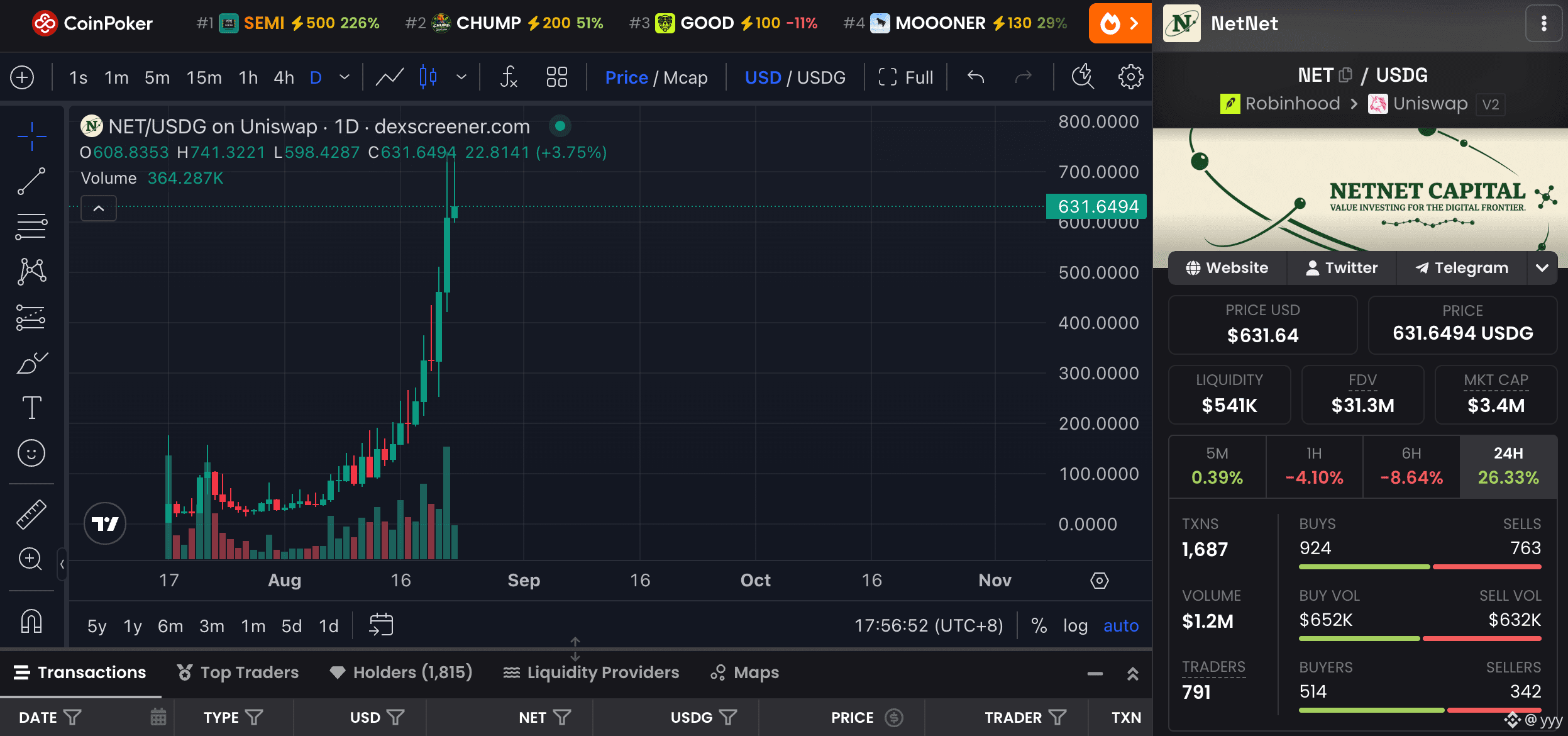Click the chart time axis settings icon
The width and height of the screenshot is (1568, 736).
[1100, 580]
